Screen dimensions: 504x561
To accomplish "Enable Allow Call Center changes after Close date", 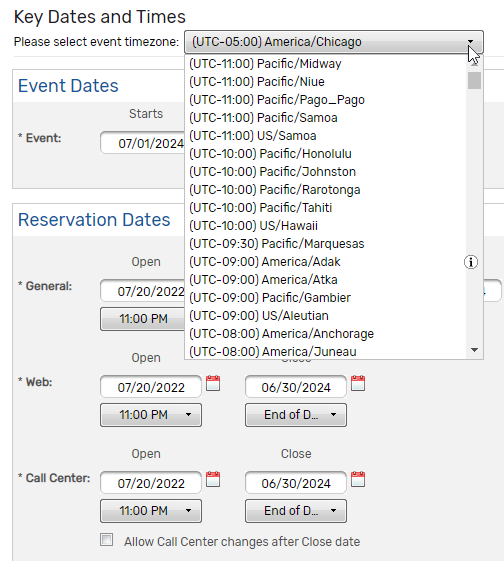I will coord(107,540).
